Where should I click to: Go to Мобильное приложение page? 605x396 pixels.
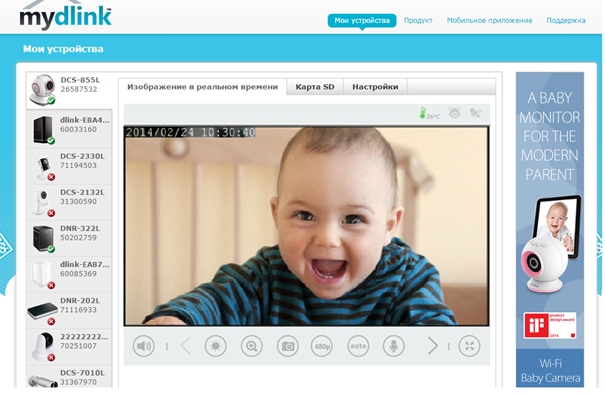pos(489,20)
